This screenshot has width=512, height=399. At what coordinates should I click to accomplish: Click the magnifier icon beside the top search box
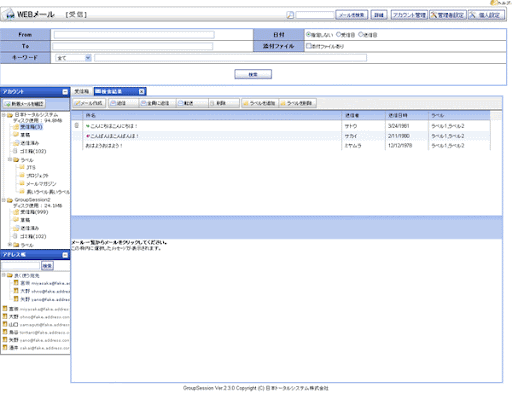pyautogui.click(x=290, y=15)
